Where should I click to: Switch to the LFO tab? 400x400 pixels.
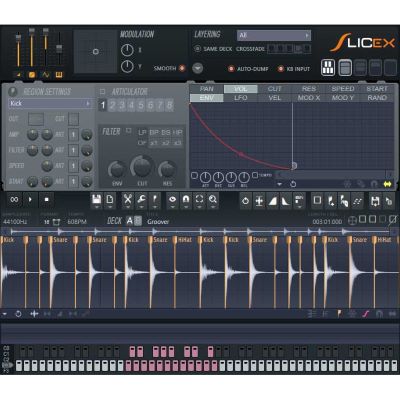(241, 98)
